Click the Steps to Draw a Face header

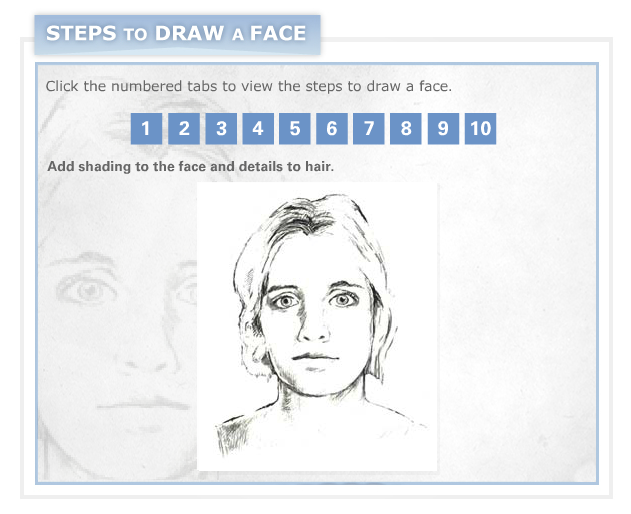coord(177,34)
